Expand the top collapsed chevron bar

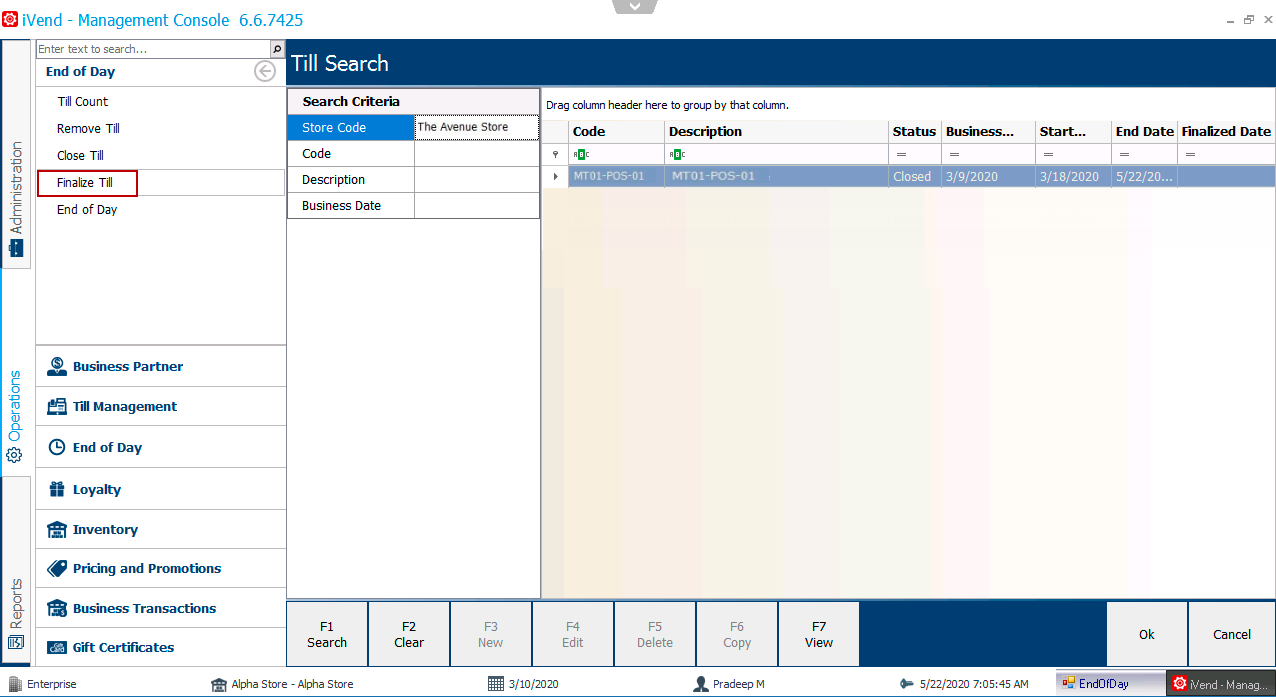point(636,7)
